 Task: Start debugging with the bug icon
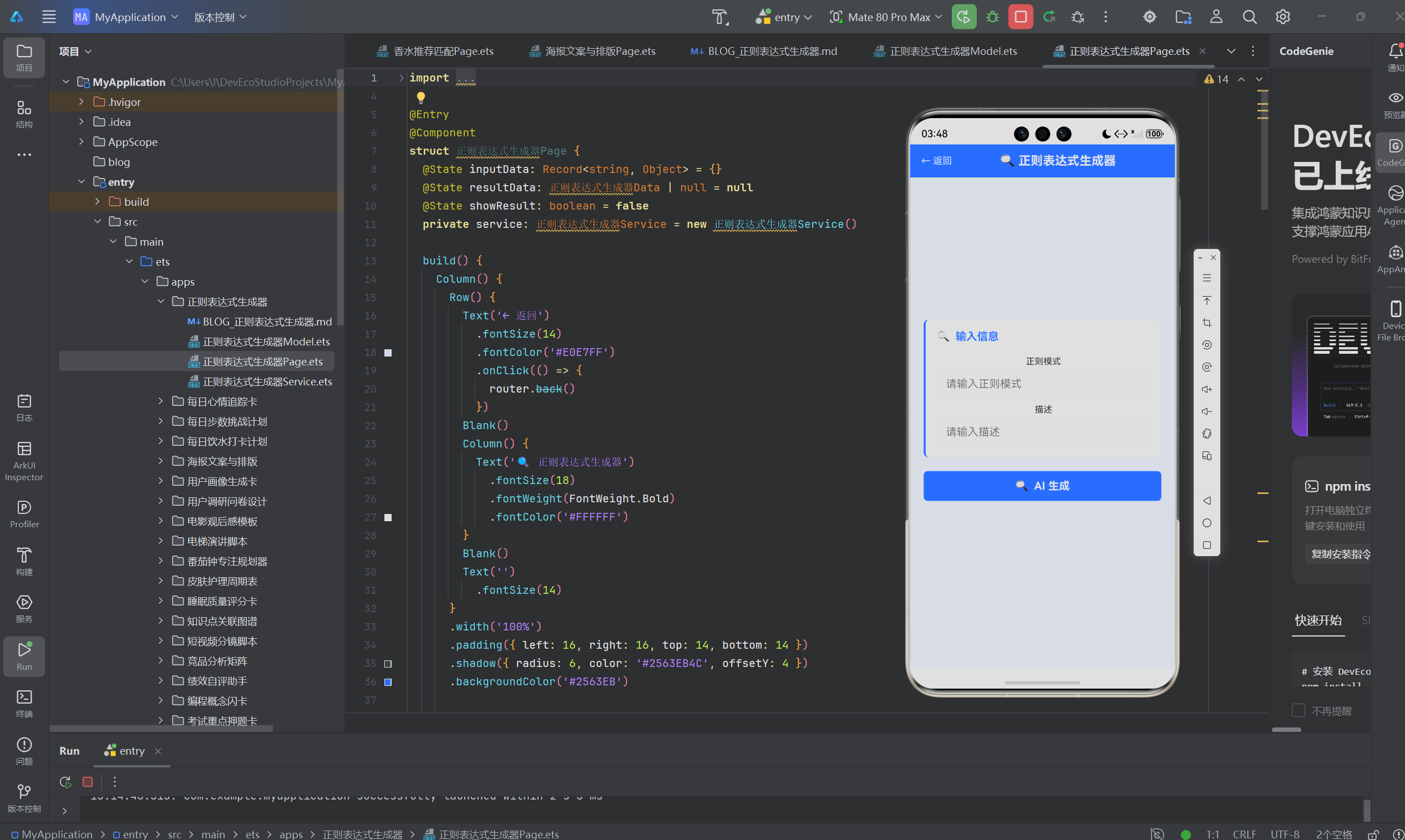click(992, 17)
